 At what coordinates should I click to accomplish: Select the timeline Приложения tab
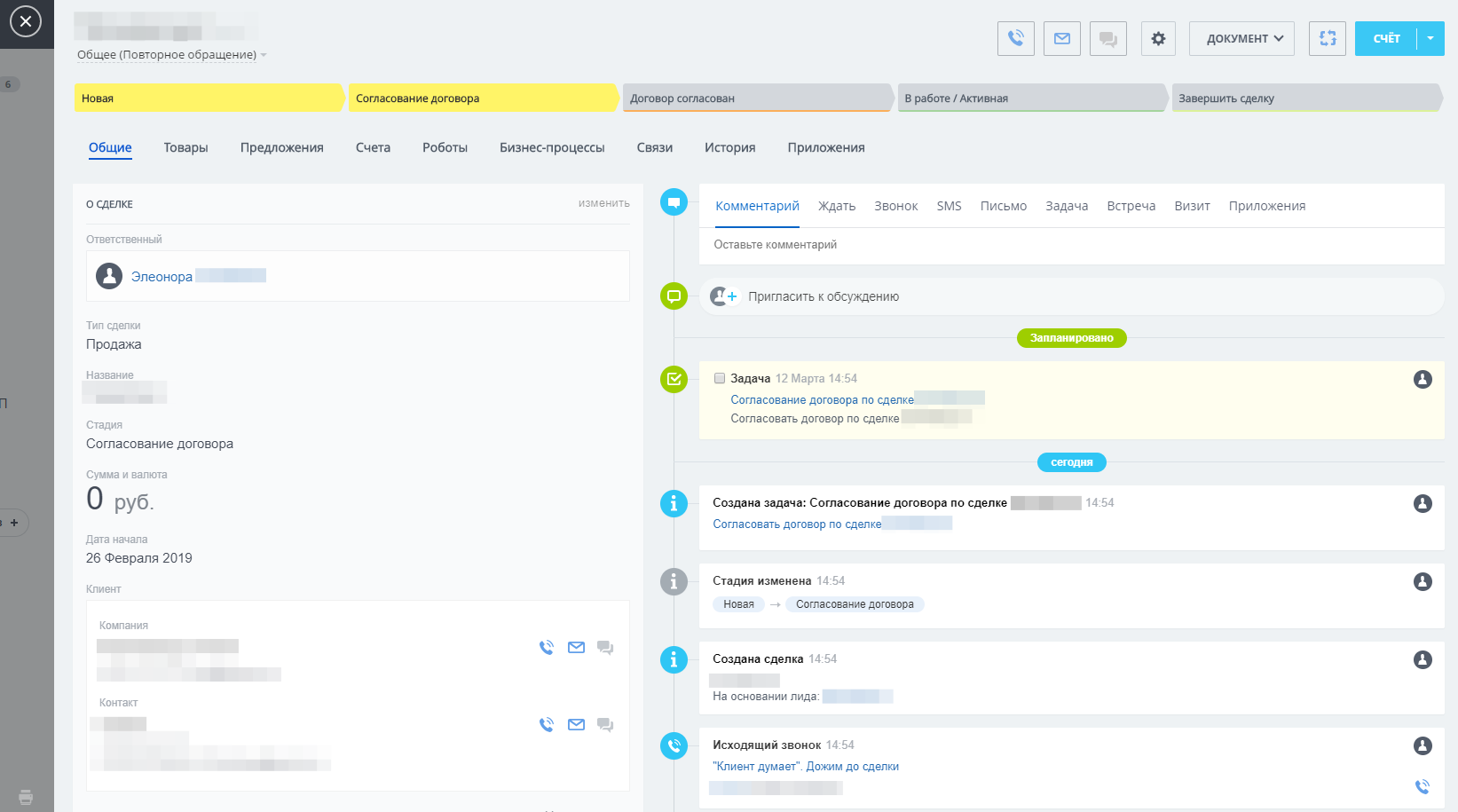1267,206
